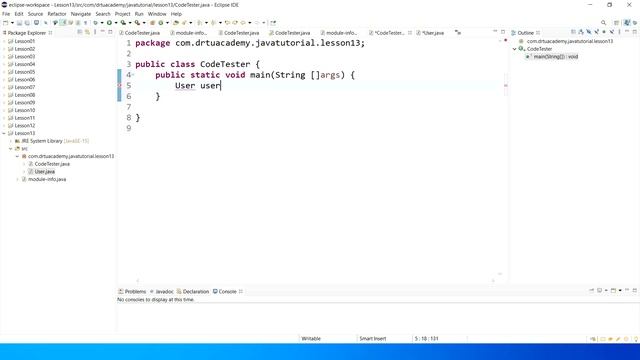Open the Navigate menu
This screenshot has width=640, height=360.
tap(81, 14)
